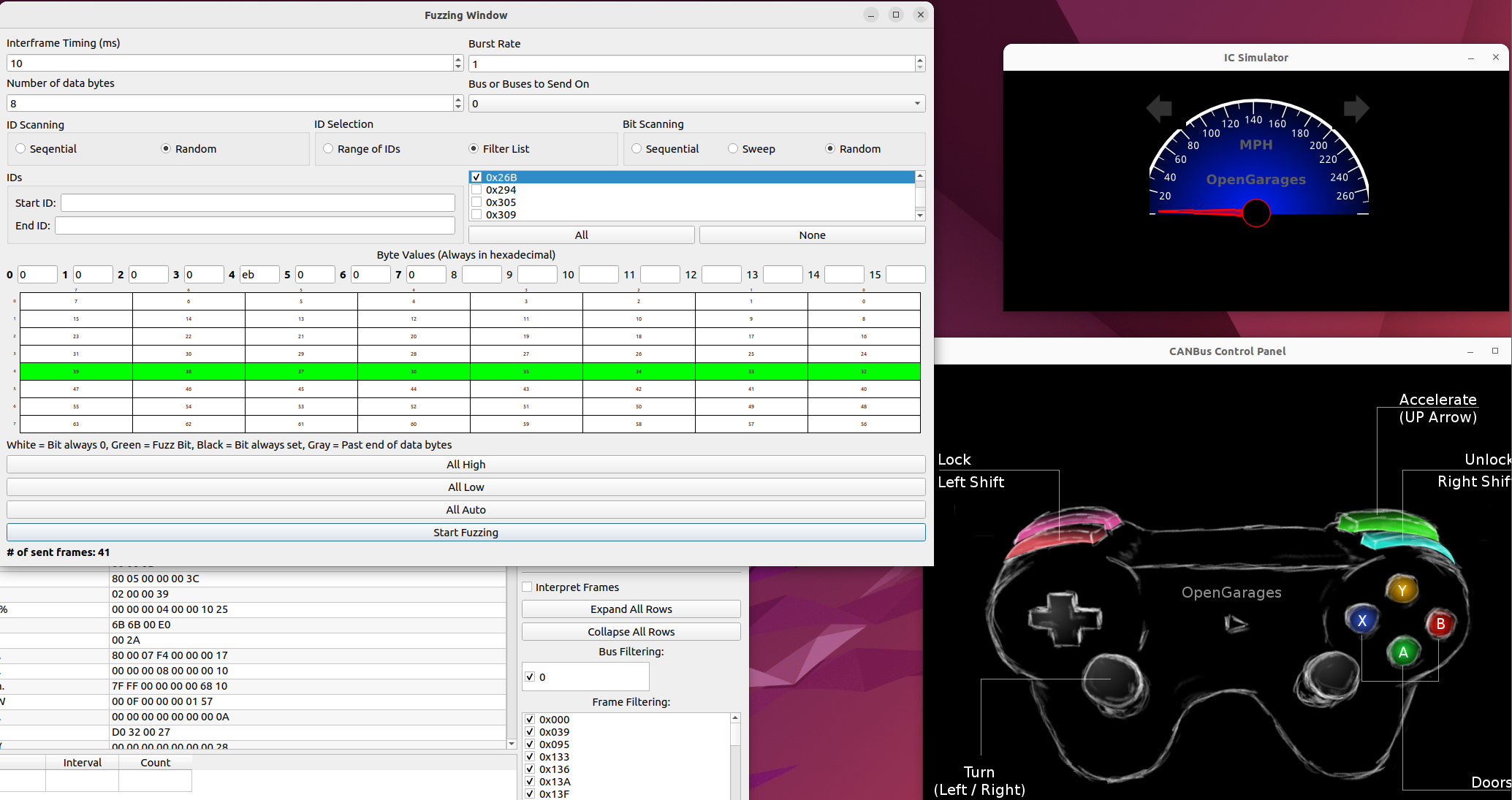Decrease Number of data bytes stepper
1512x800 pixels.
click(458, 107)
